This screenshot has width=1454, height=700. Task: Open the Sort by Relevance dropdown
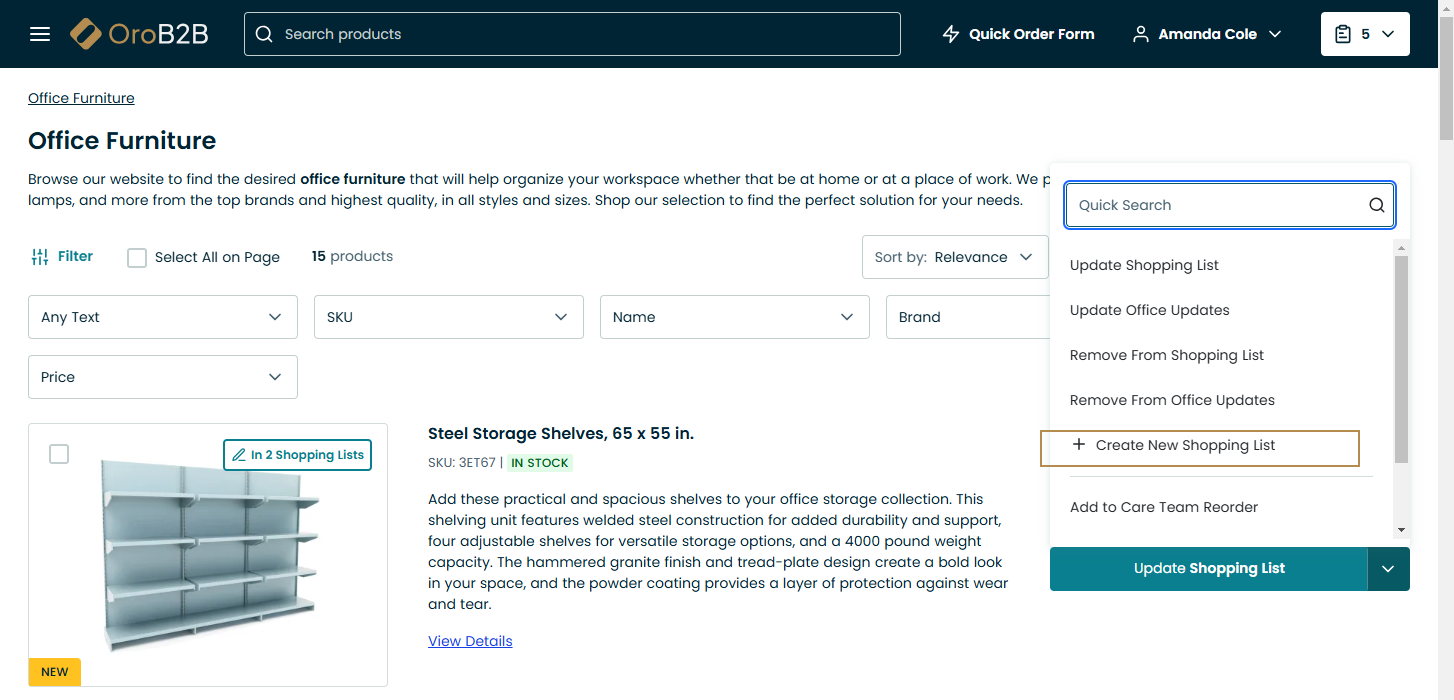coord(954,257)
